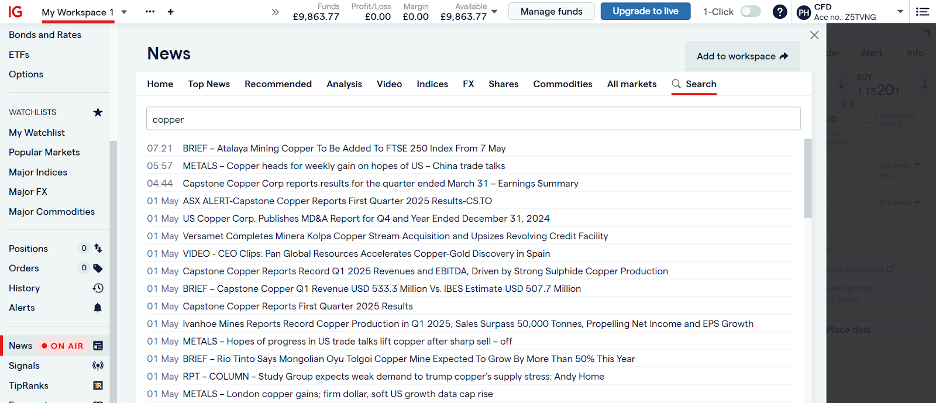Toggle the 1-Click dealing switch
Screen dimensions: 936x404
751,11
